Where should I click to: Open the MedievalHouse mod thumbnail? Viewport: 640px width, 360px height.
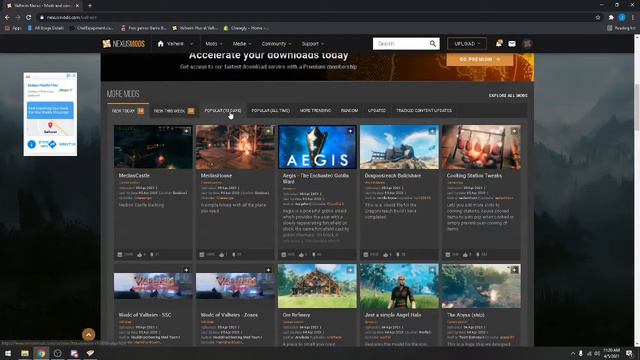tap(235, 147)
